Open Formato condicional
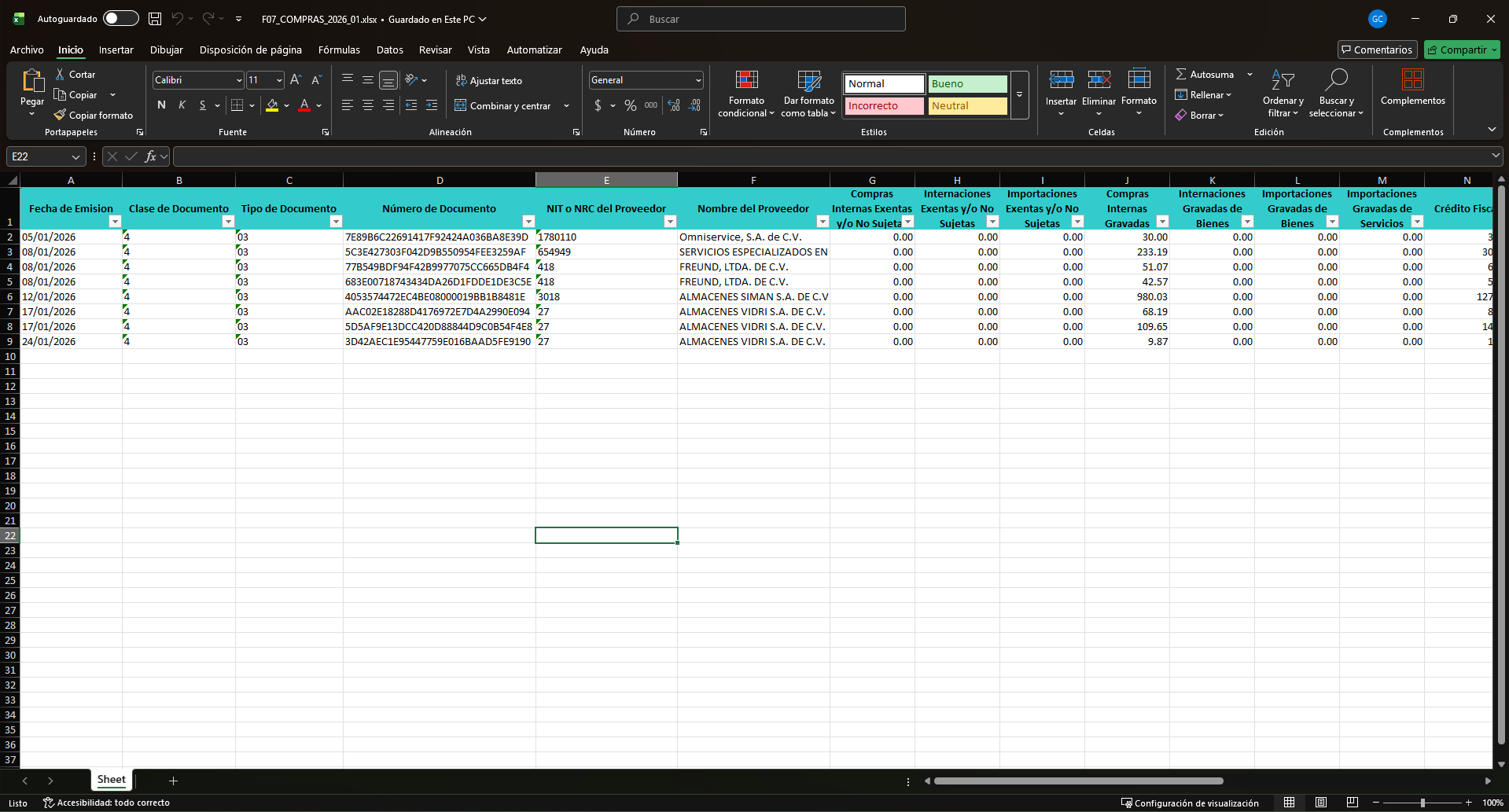The image size is (1509, 812). (x=746, y=94)
